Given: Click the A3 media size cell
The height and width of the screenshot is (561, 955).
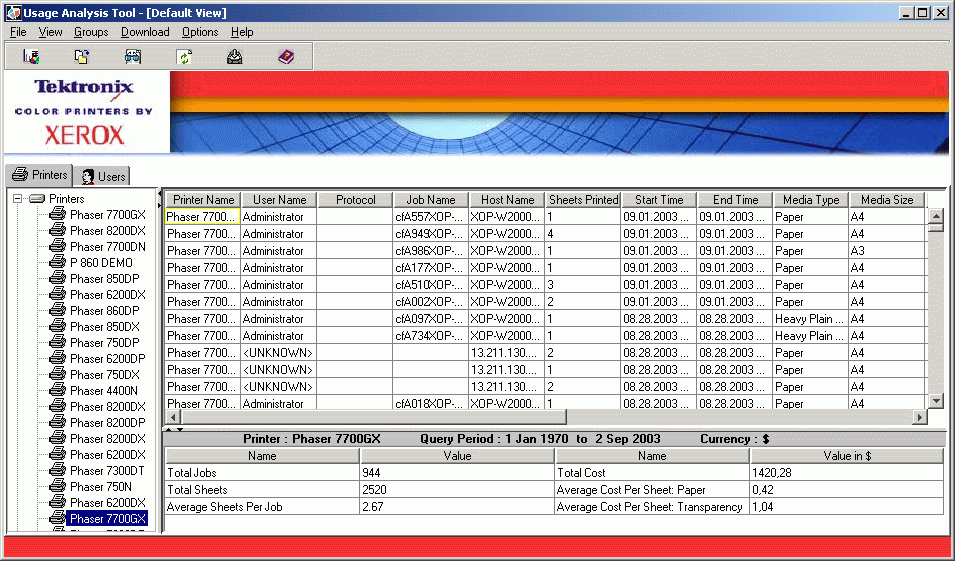Looking at the screenshot, I should 887,251.
